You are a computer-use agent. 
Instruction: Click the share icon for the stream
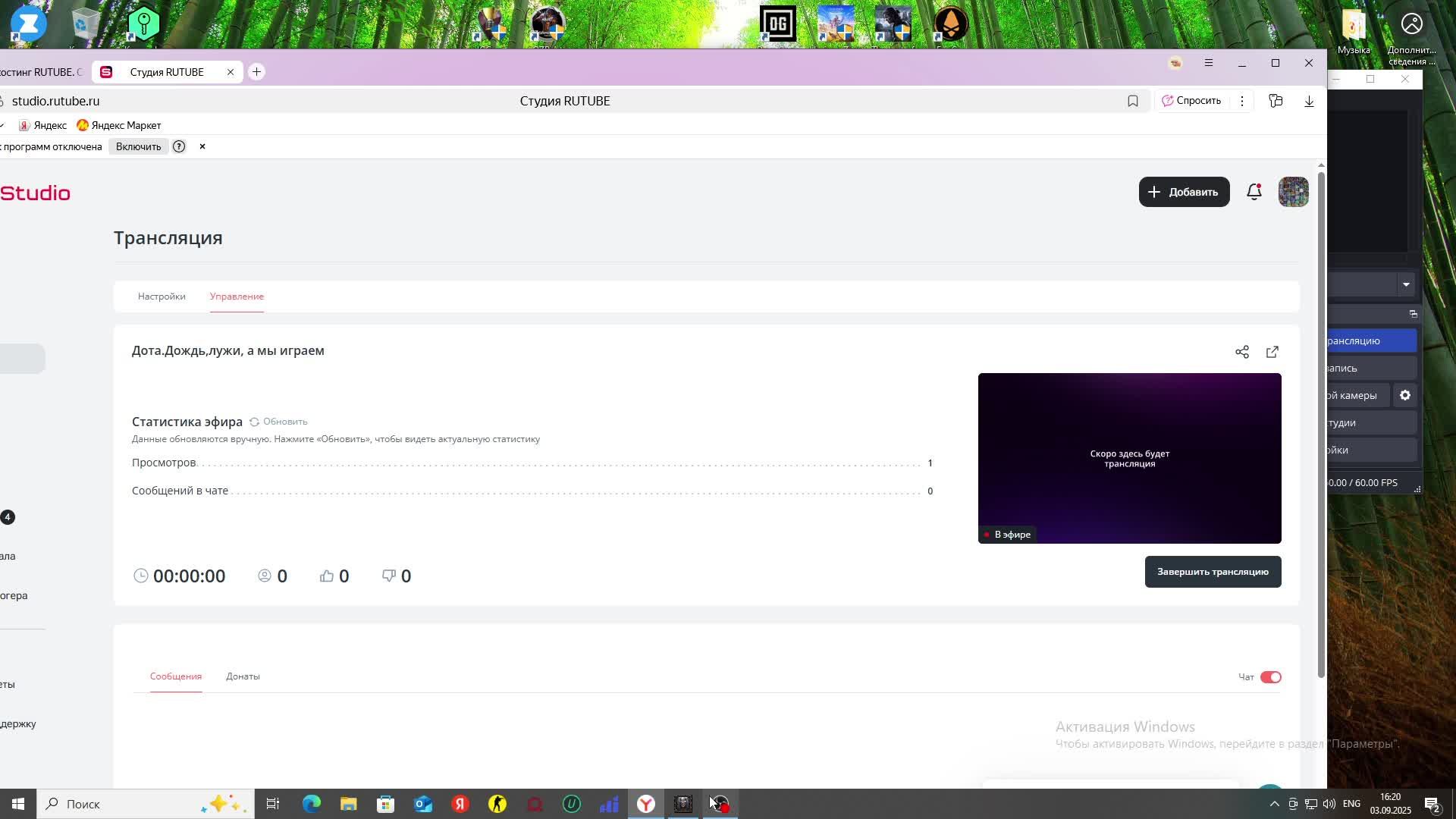1242,352
